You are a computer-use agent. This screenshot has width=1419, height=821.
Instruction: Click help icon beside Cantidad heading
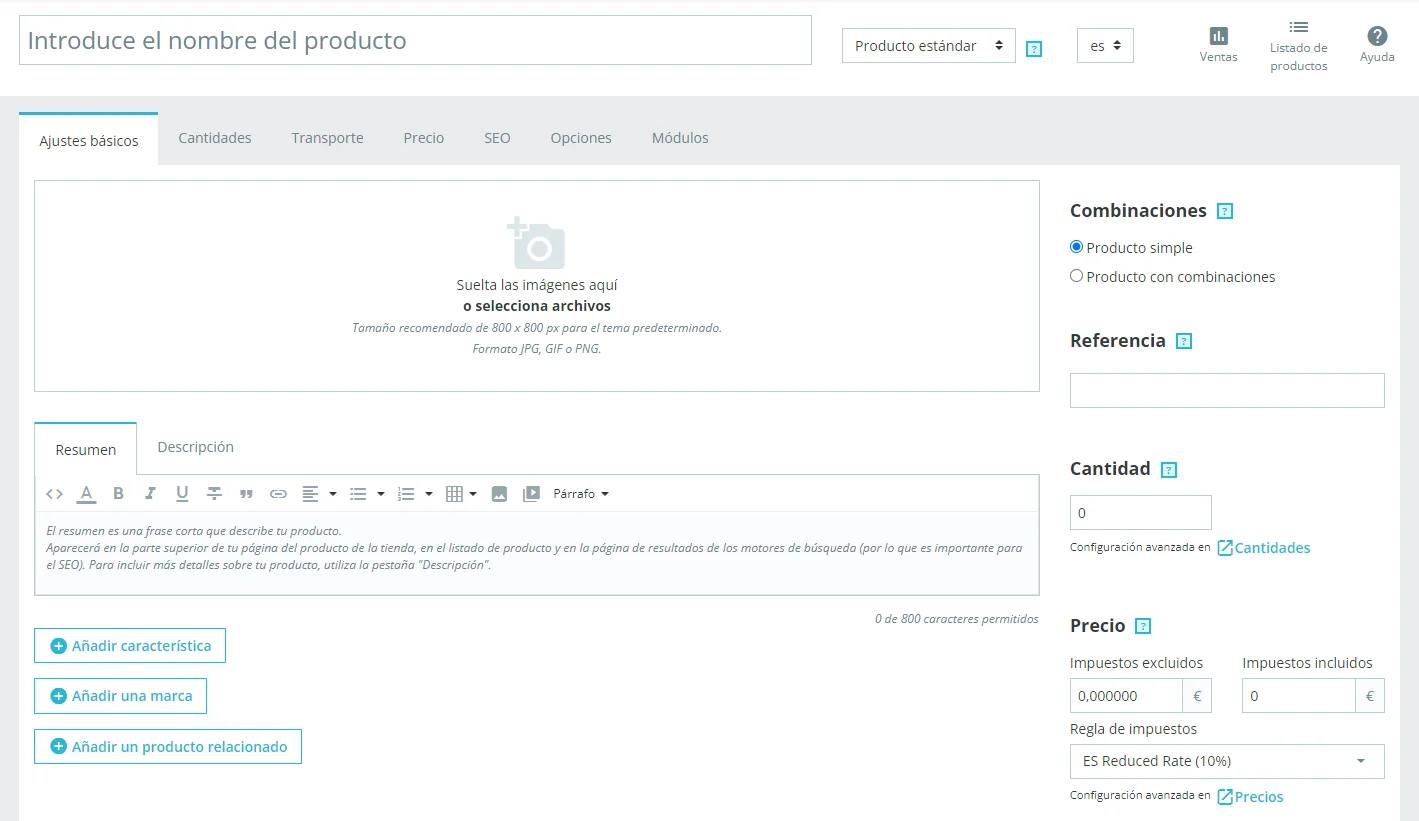pos(1169,469)
